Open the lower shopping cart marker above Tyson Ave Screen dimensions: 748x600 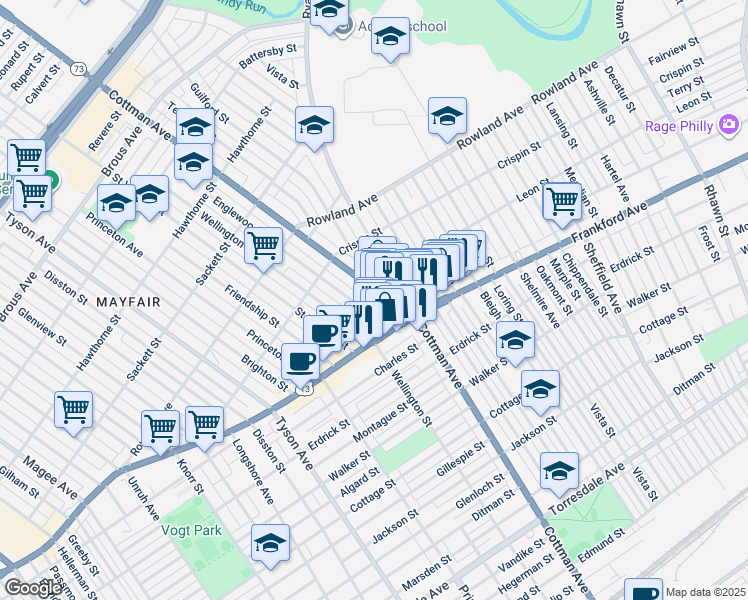click(x=32, y=197)
